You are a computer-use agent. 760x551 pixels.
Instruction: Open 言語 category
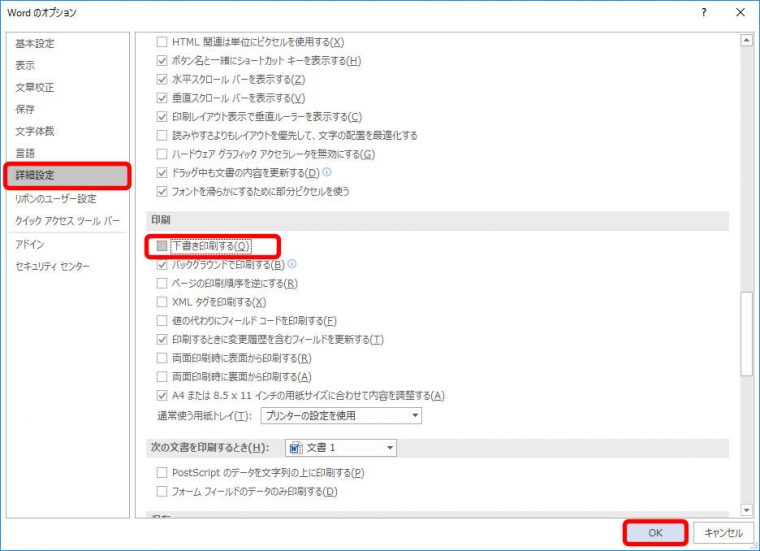[x=67, y=154]
